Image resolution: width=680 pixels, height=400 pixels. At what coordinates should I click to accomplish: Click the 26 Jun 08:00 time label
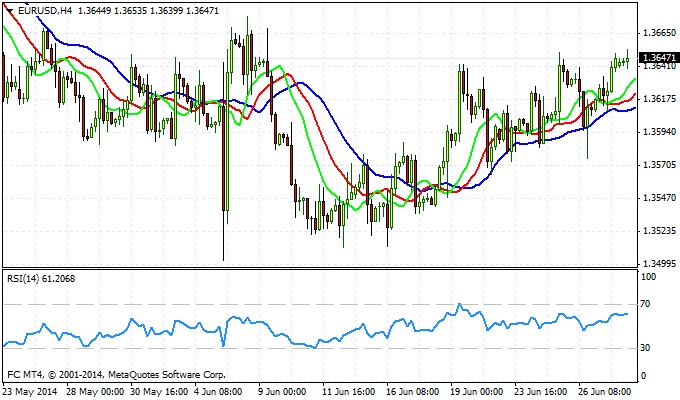pos(605,392)
